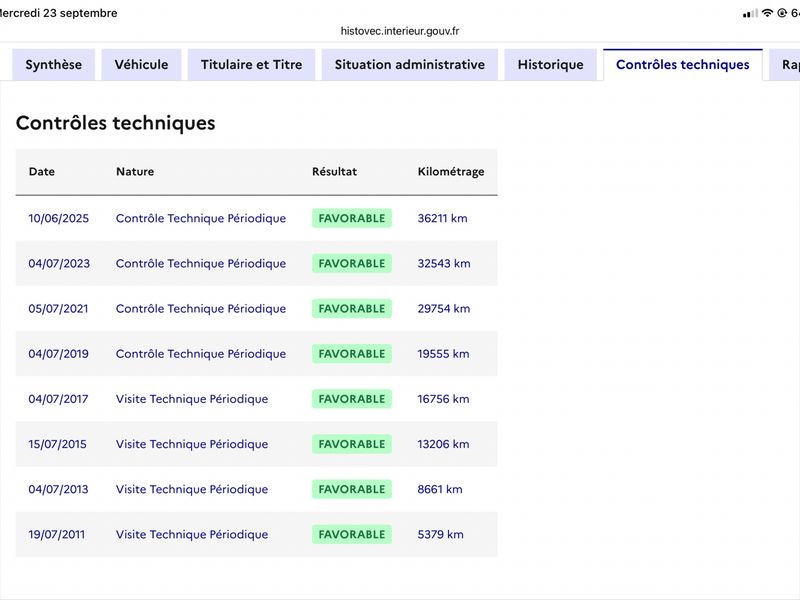The height and width of the screenshot is (600, 800).
Task: Select the Situation administrative tab
Action: [x=410, y=65]
